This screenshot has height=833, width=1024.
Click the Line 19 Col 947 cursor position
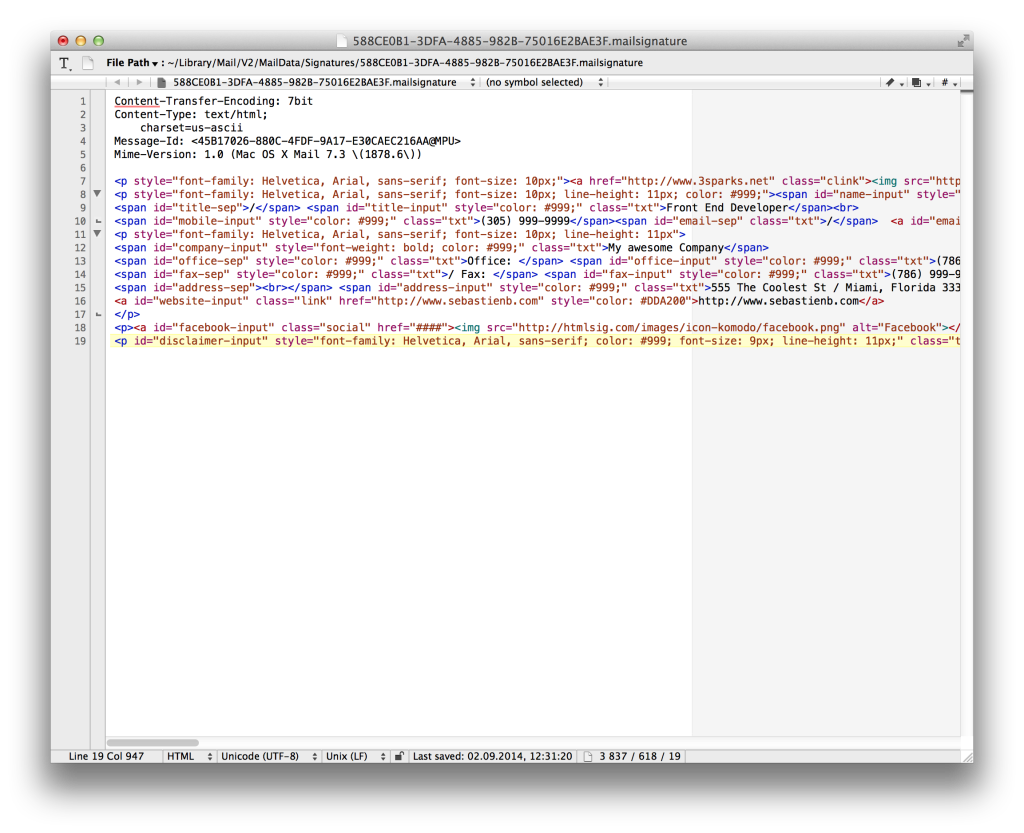[x=106, y=757]
